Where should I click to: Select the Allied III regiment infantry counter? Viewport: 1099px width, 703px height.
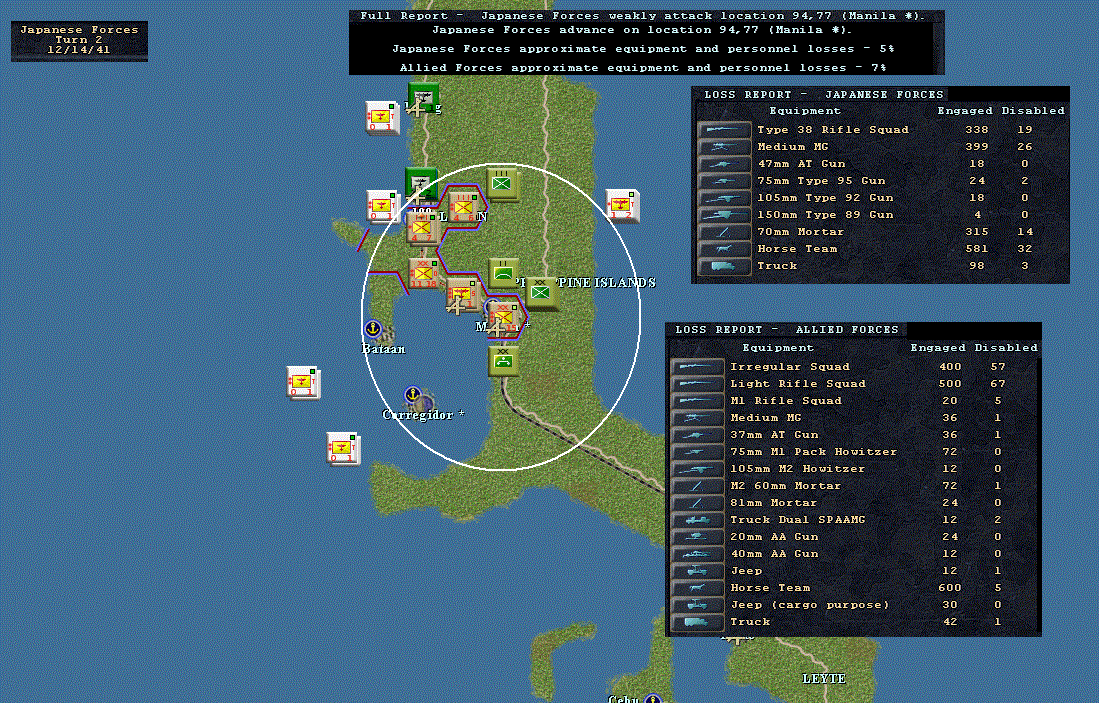coord(501,184)
